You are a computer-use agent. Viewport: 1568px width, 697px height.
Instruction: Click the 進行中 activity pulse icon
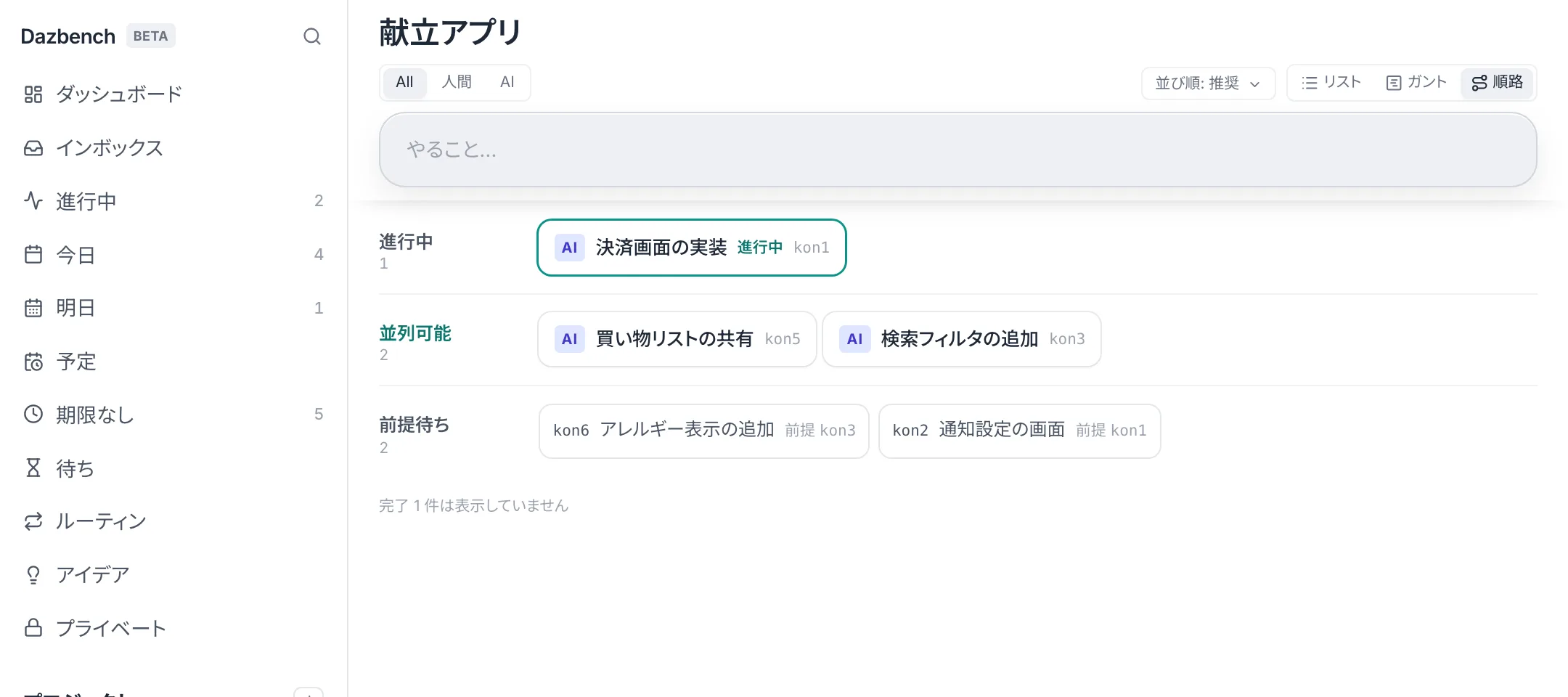pos(33,201)
